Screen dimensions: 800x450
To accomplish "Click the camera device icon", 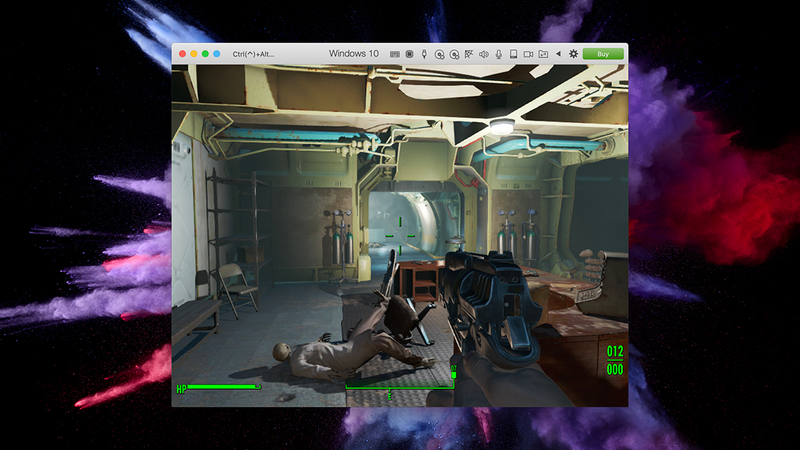I will click(528, 54).
